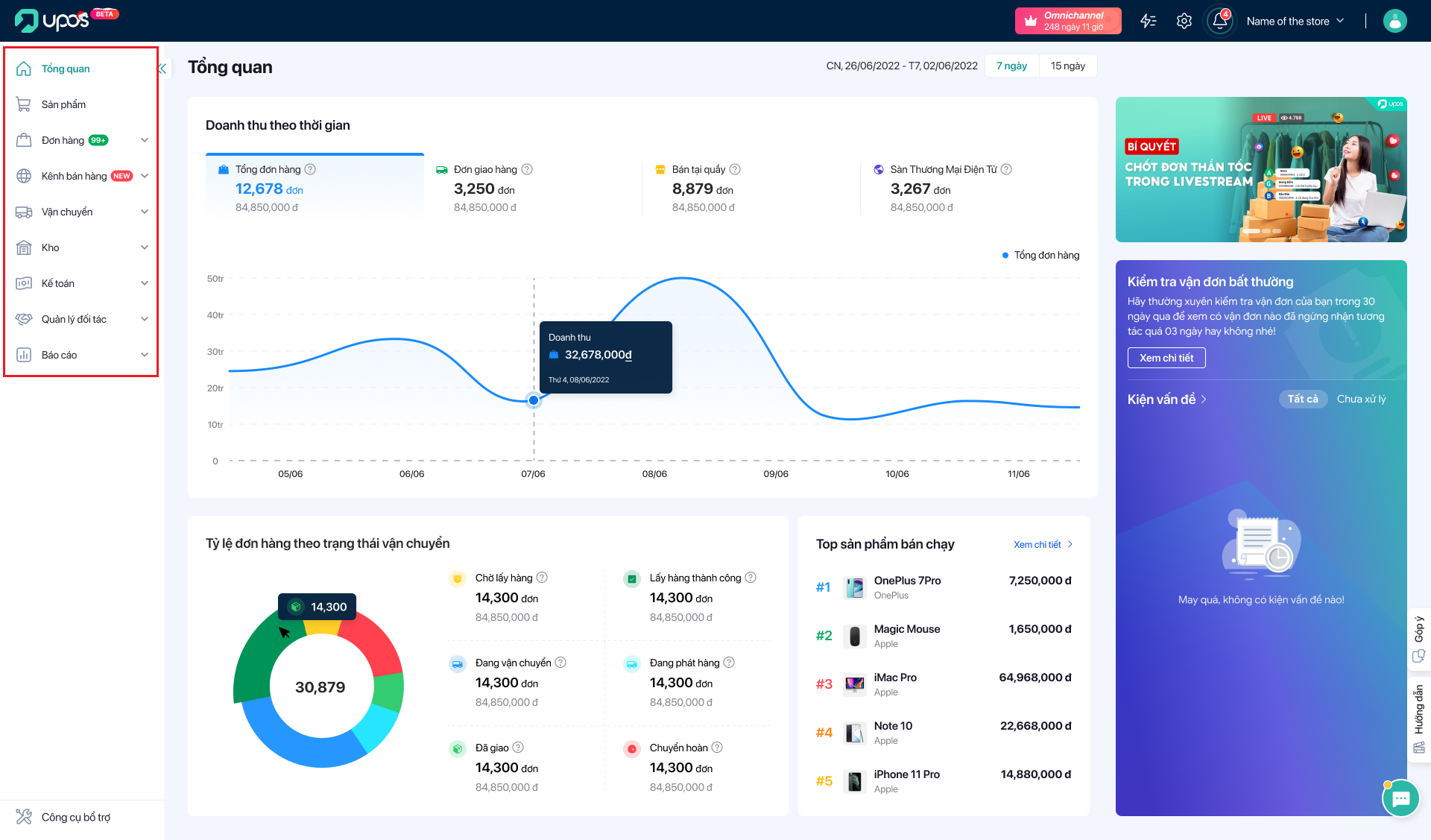Select the 7 ngày range option
This screenshot has height=840, width=1431.
pyautogui.click(x=1011, y=66)
